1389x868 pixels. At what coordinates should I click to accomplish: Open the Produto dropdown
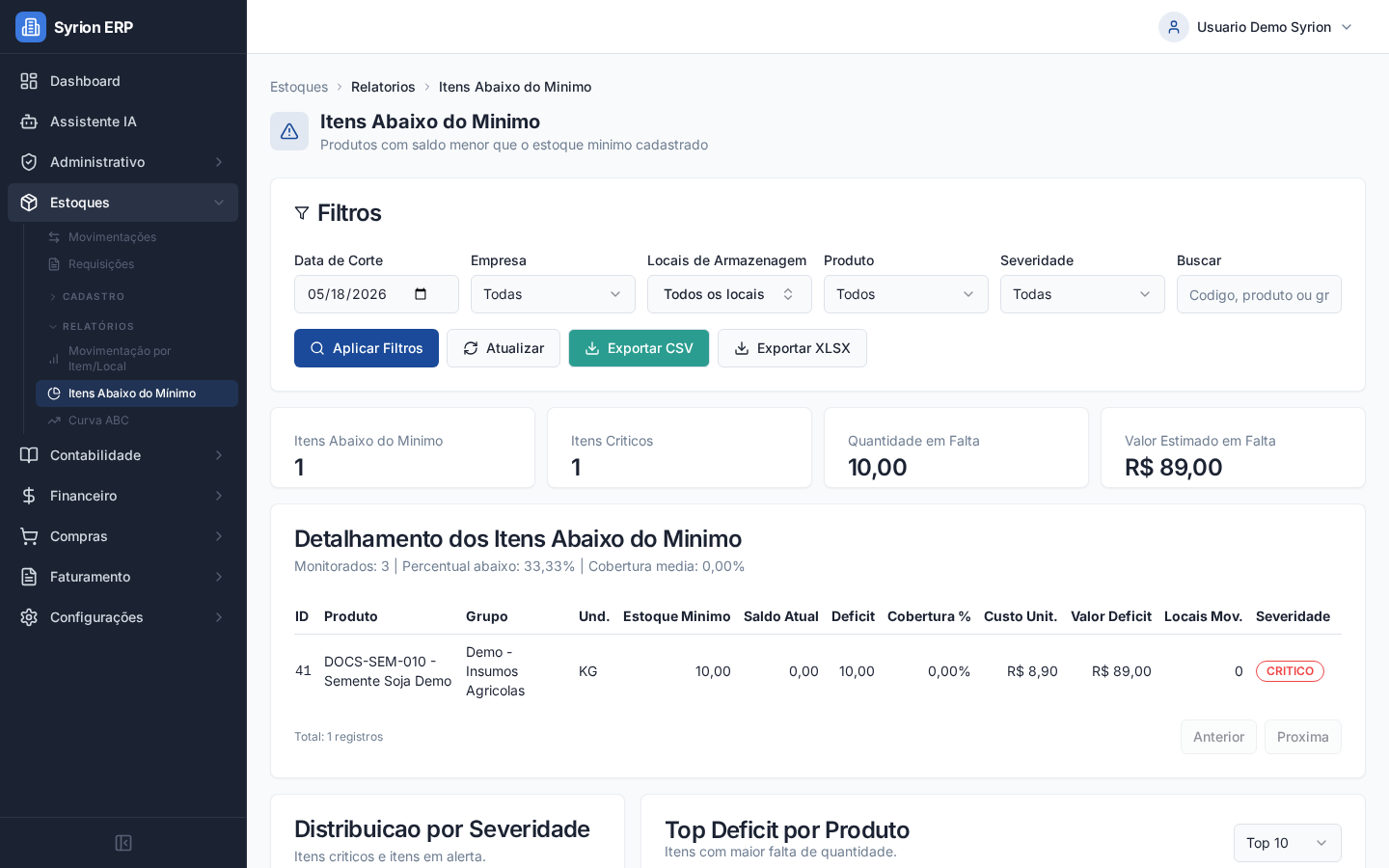pos(906,294)
